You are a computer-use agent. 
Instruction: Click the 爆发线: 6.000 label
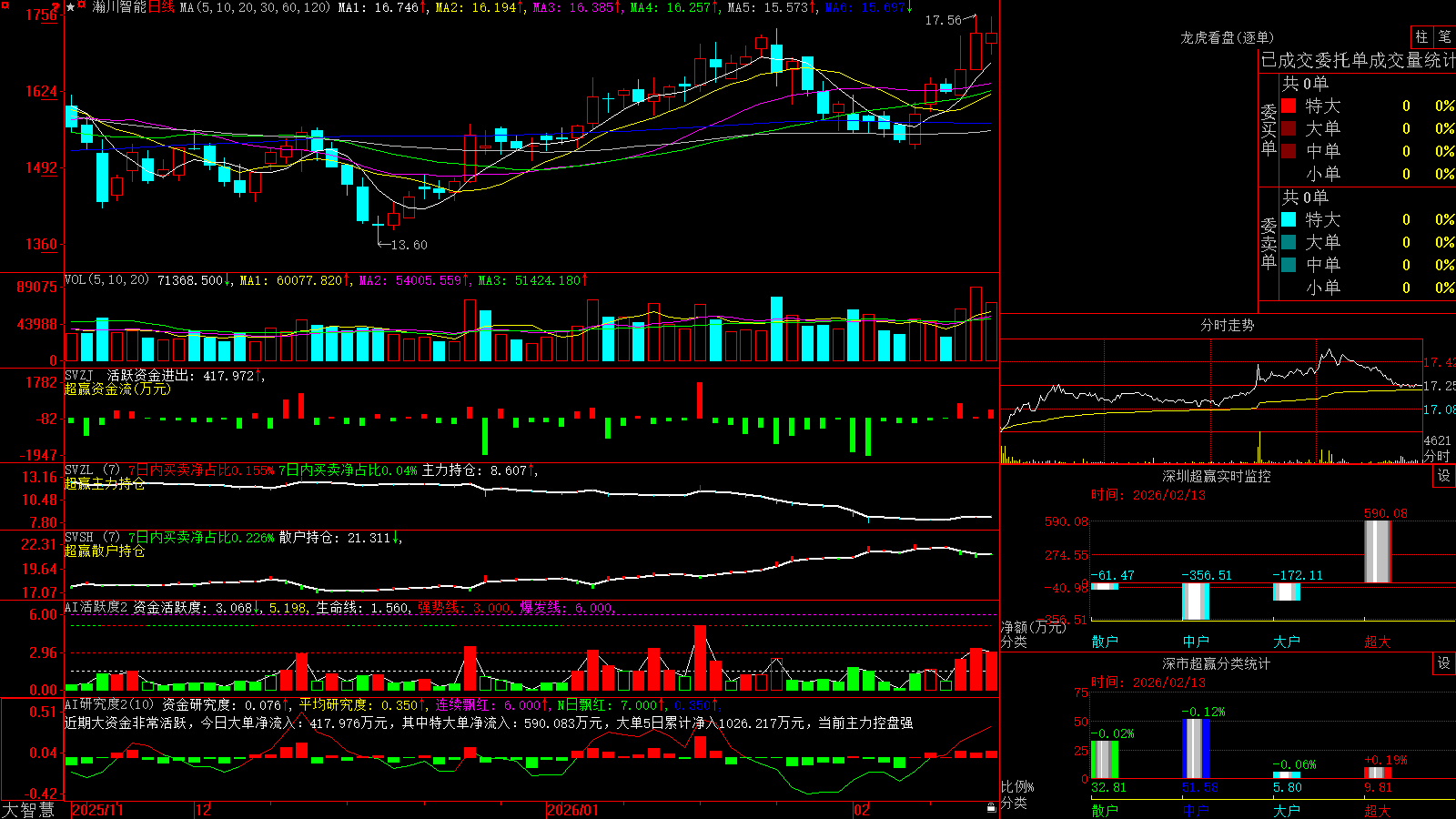click(x=566, y=607)
